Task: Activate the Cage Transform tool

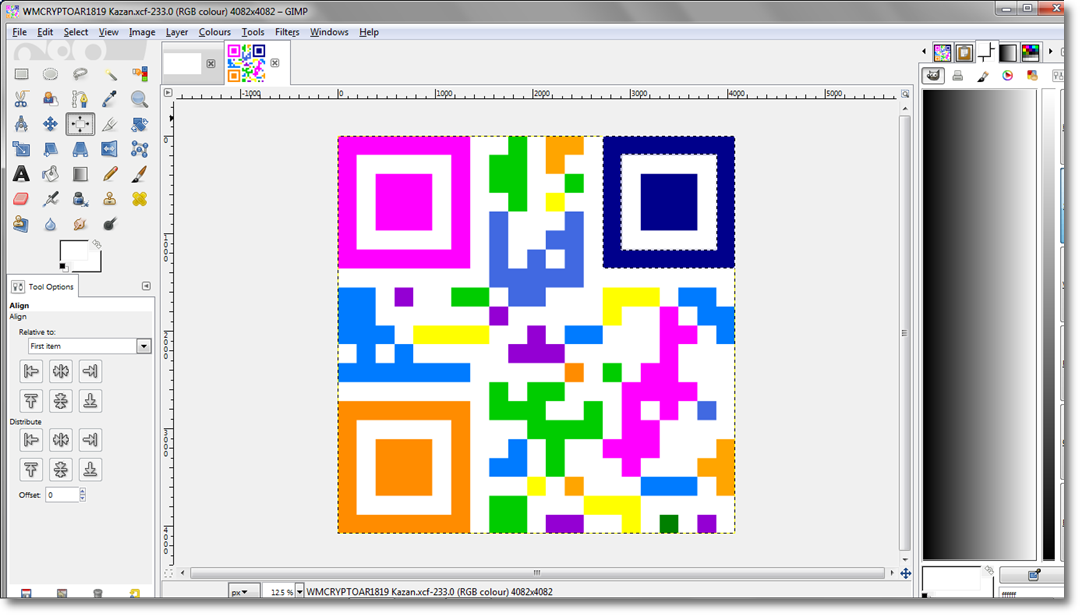Action: 139,149
